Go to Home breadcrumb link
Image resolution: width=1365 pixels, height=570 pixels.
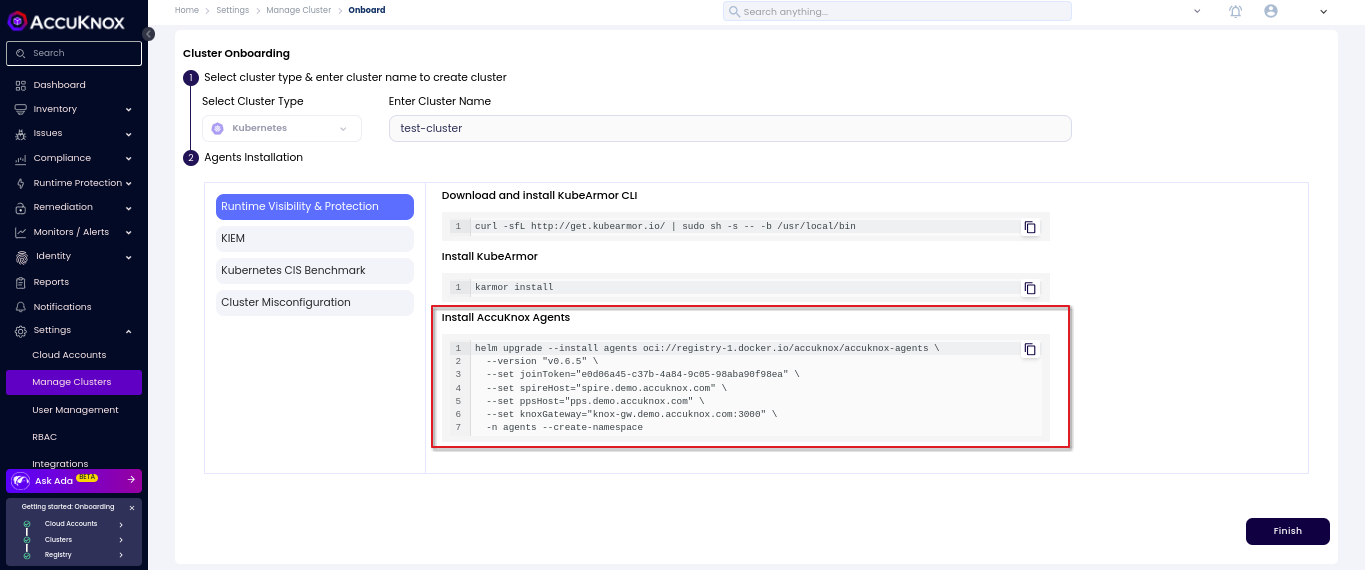(186, 10)
